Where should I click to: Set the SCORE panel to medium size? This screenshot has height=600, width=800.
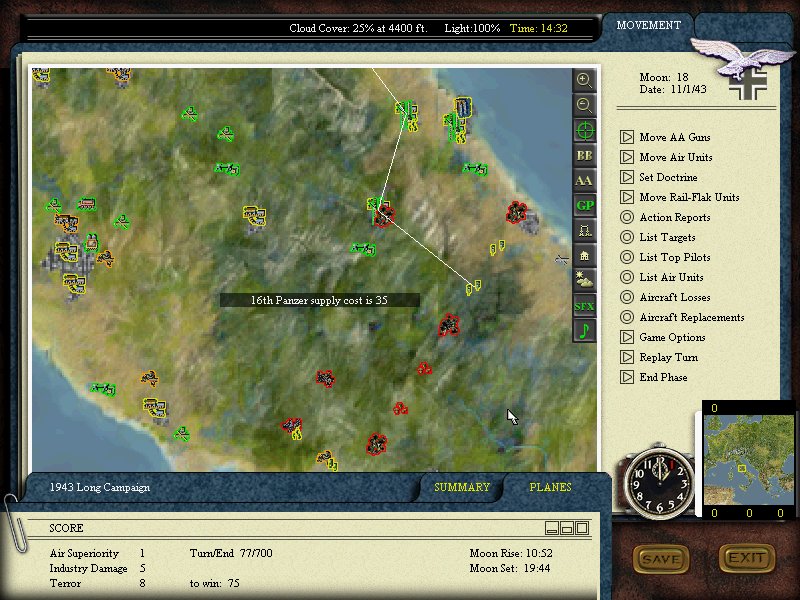pyautogui.click(x=567, y=528)
